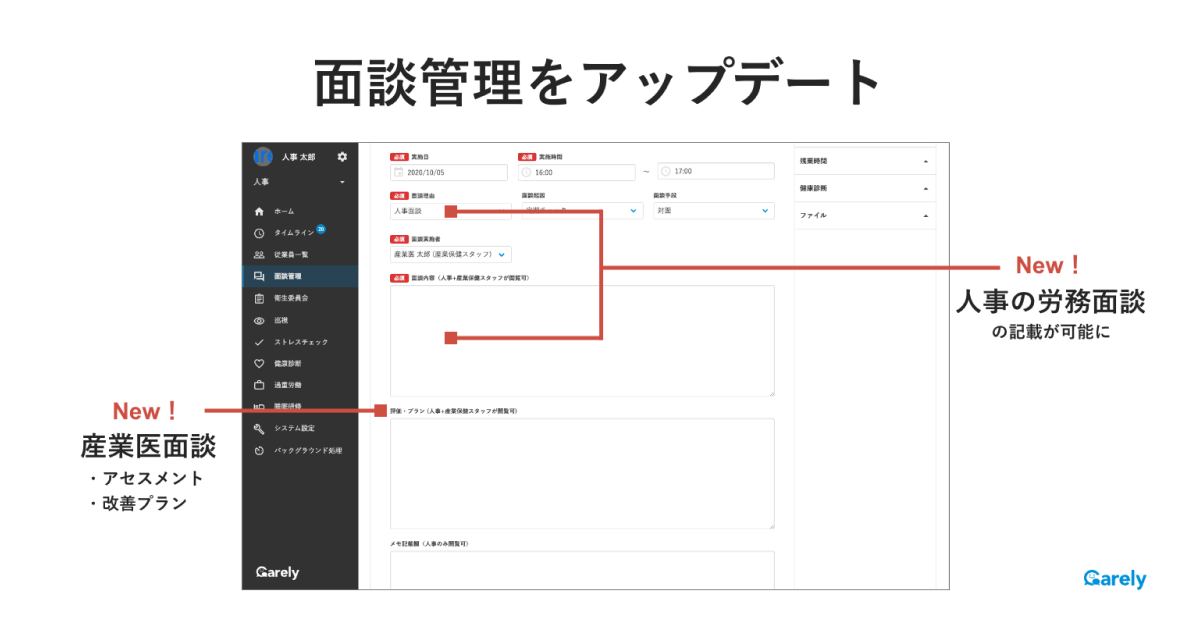
Task: Open the 面談手段 dropdown showing 対面
Action: pos(713,211)
